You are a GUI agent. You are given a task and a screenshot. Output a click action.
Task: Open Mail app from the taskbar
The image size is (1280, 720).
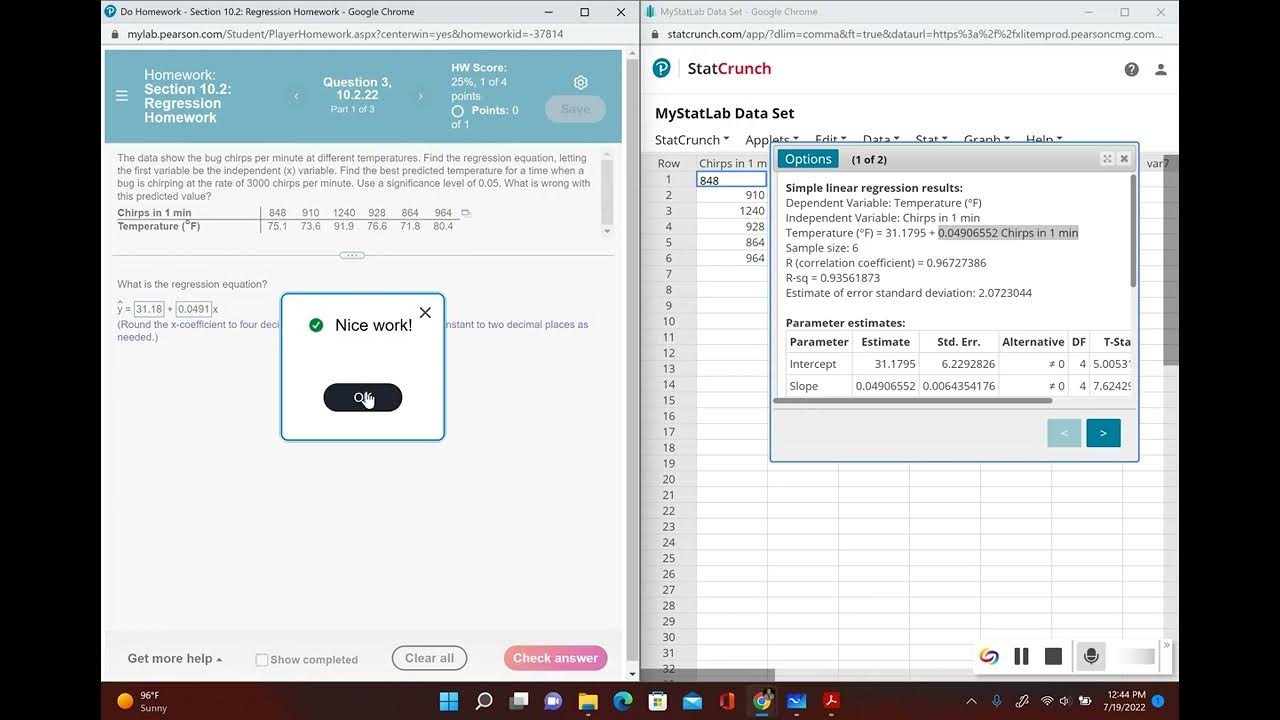click(x=692, y=701)
